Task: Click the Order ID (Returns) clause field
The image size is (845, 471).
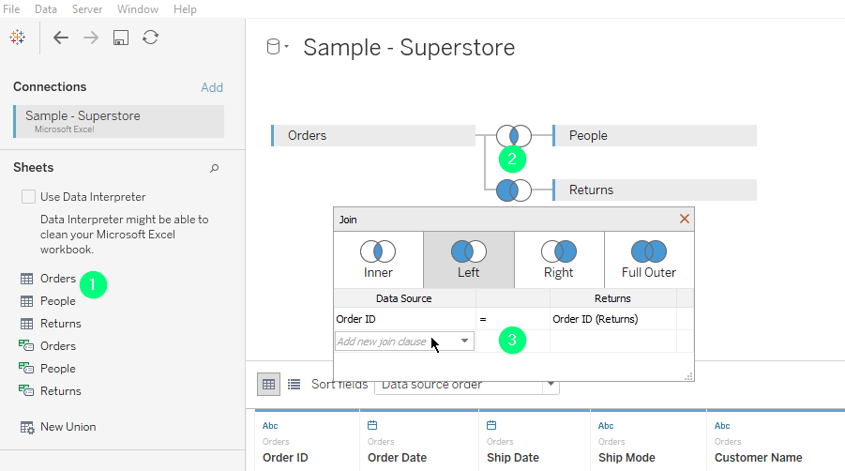Action: point(613,319)
